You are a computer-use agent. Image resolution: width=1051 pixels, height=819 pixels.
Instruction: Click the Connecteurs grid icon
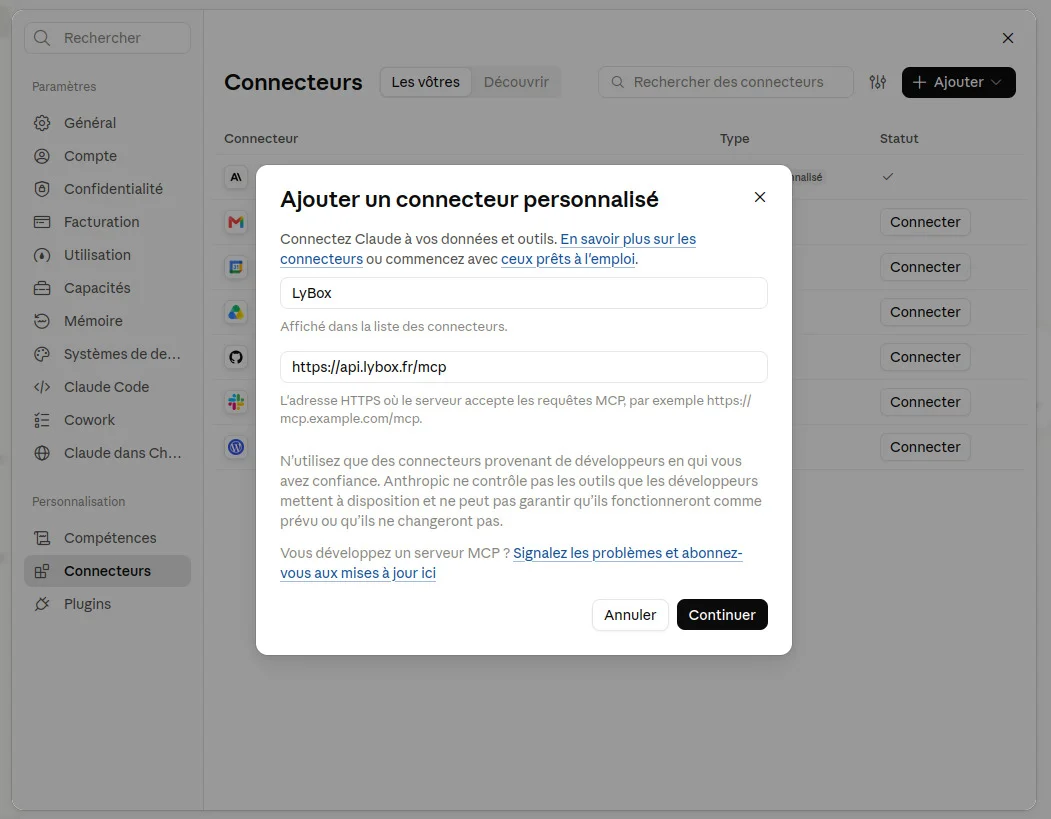tap(42, 571)
